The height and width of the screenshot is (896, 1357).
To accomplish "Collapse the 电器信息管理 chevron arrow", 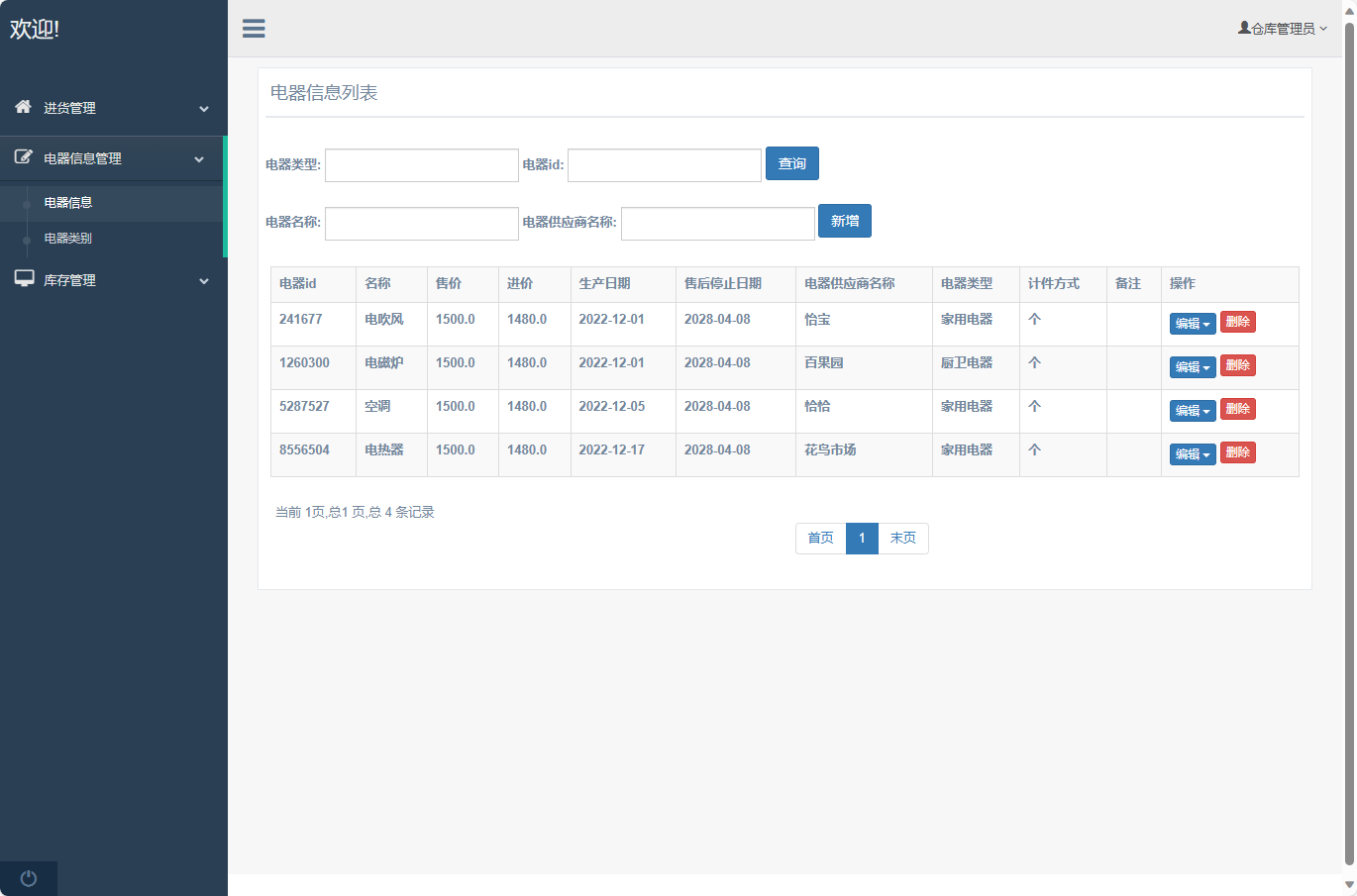I will (x=199, y=159).
